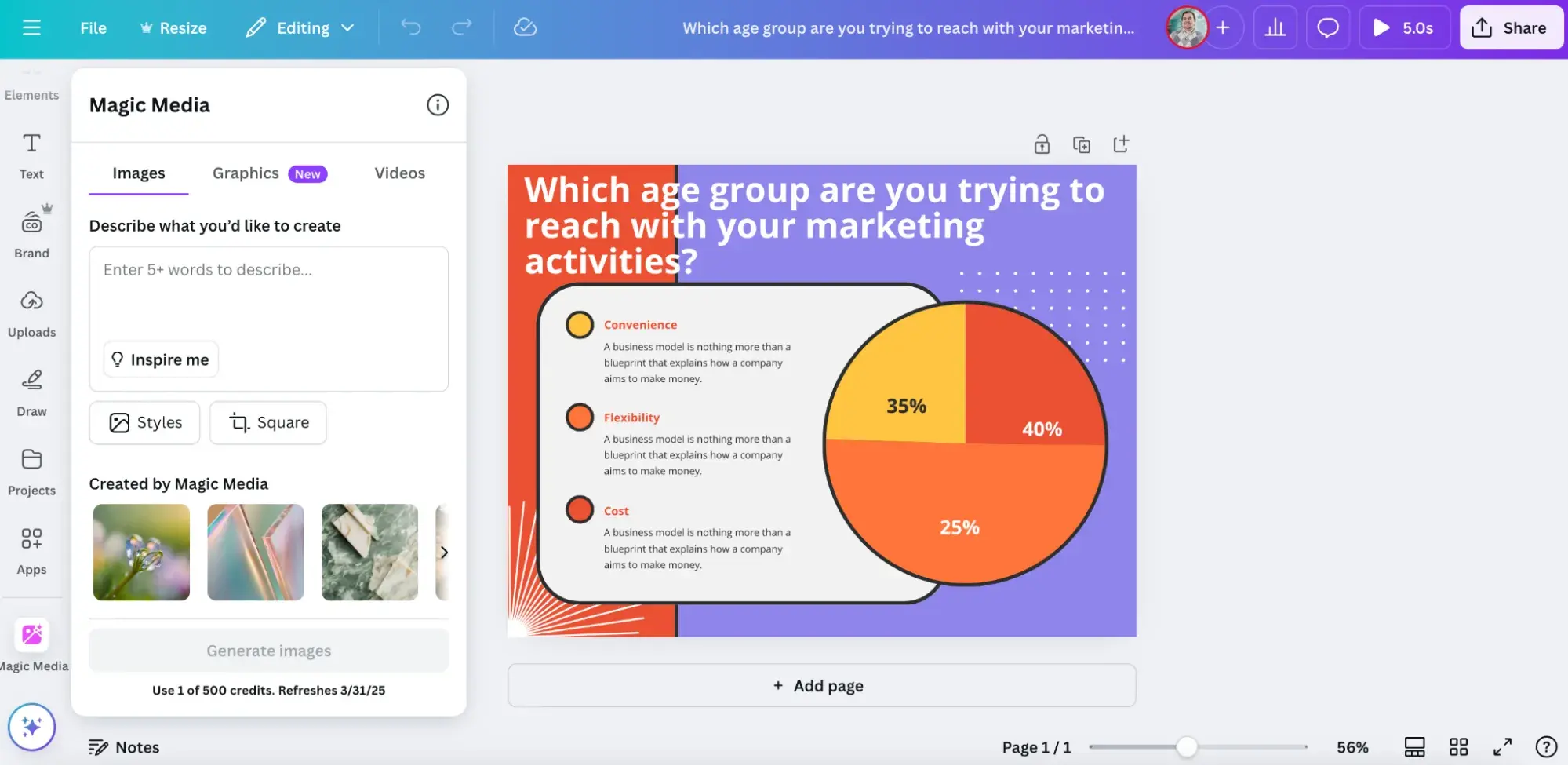Click the redo arrow icon
The width and height of the screenshot is (1568, 766).
point(462,27)
